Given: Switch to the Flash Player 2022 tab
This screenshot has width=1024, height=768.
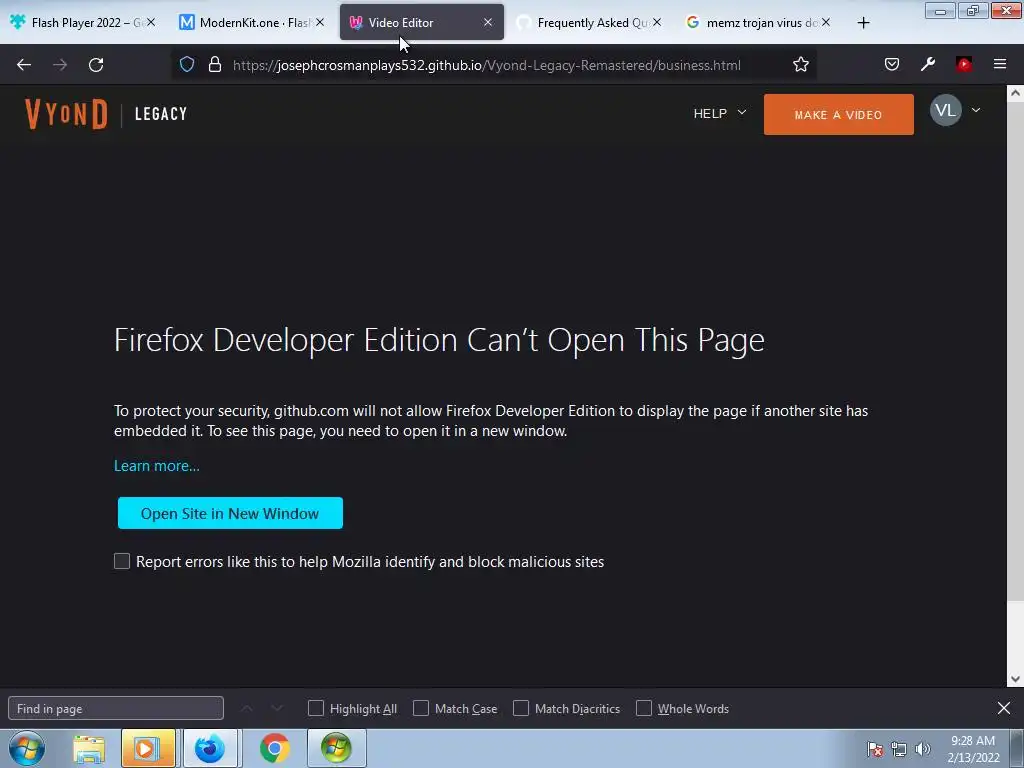Looking at the screenshot, I should coord(82,22).
